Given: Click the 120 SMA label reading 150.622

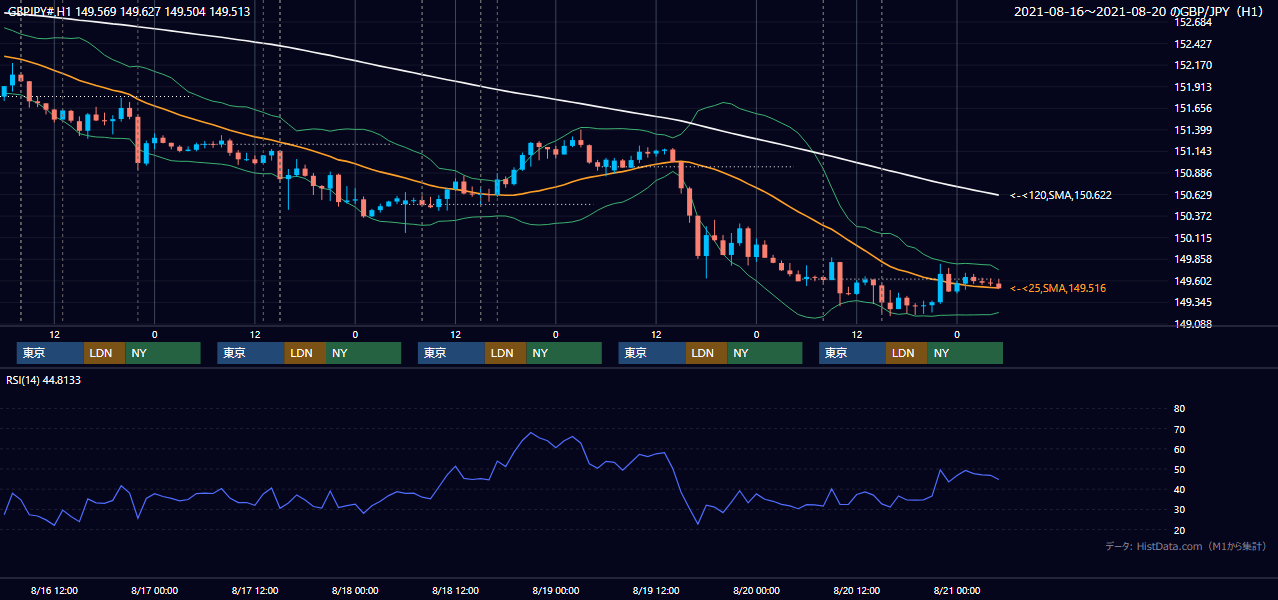Looking at the screenshot, I should click(1061, 195).
